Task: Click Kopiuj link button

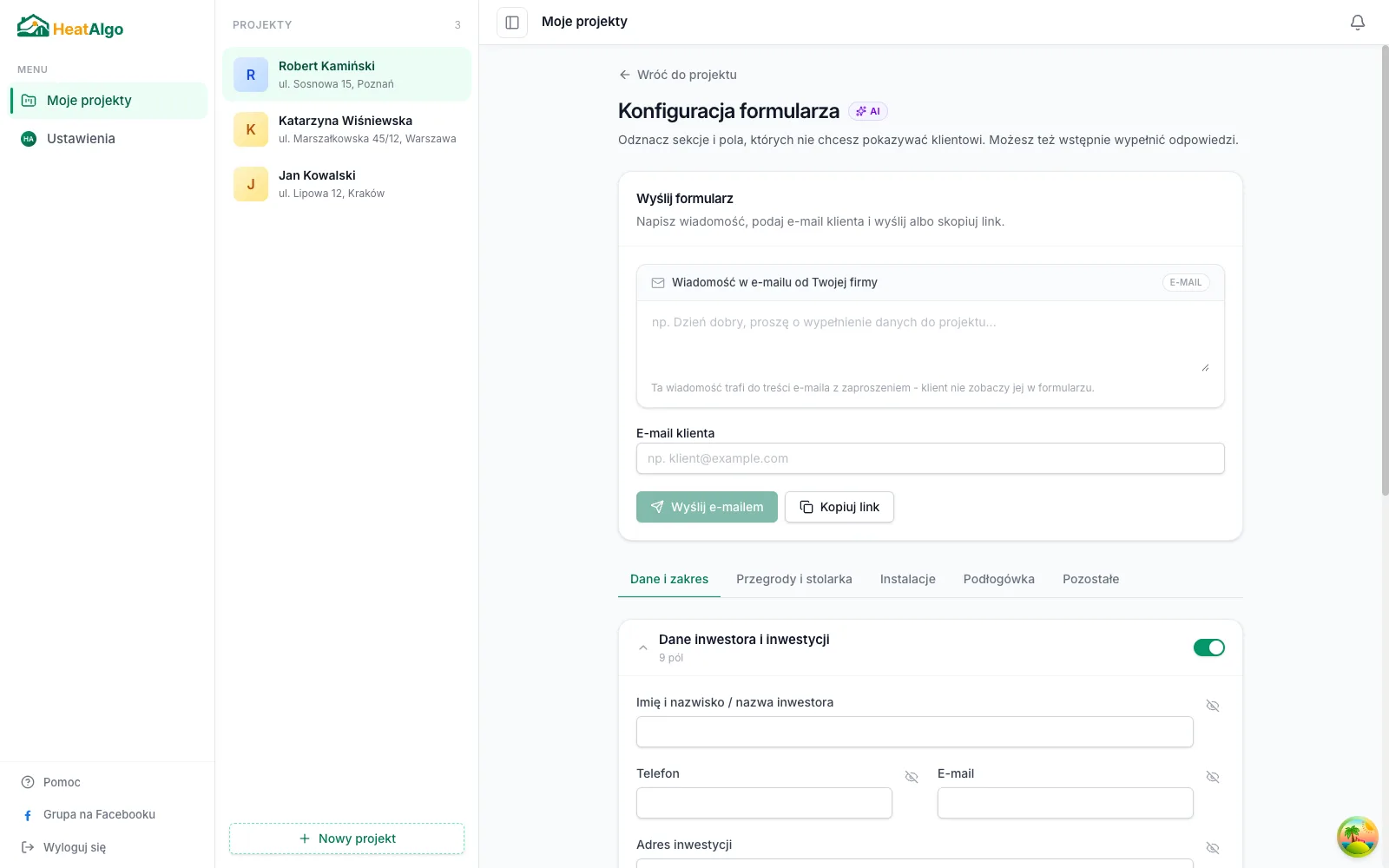Action: pyautogui.click(x=839, y=507)
